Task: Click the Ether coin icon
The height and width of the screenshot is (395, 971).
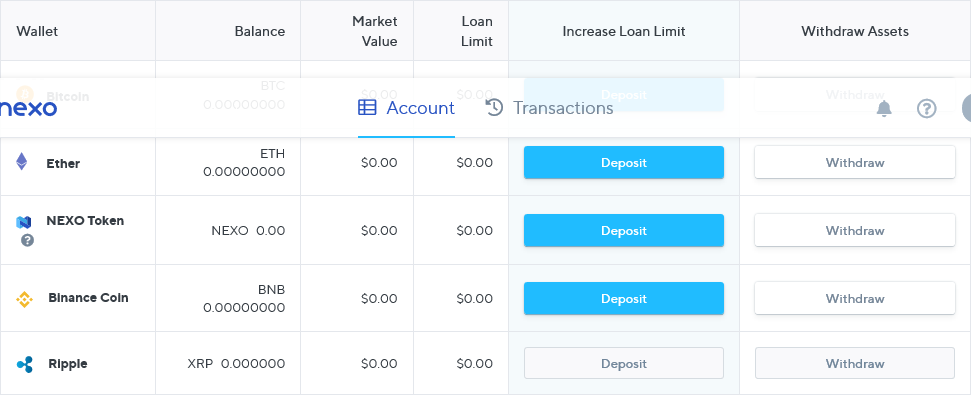Action: (22, 162)
